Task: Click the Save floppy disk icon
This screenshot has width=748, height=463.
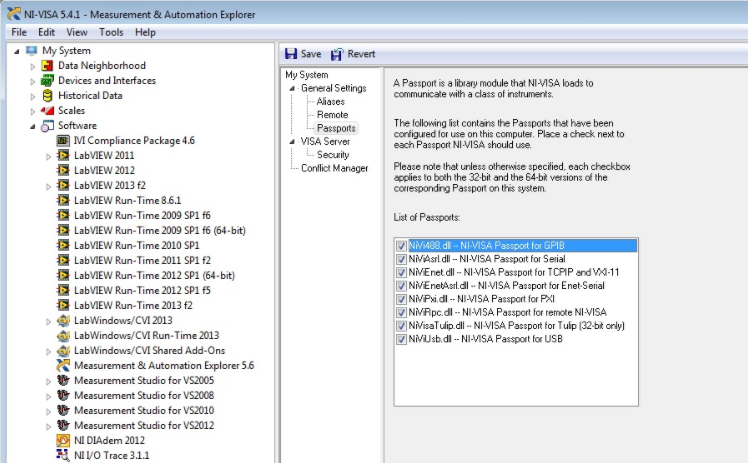Action: [x=291, y=54]
